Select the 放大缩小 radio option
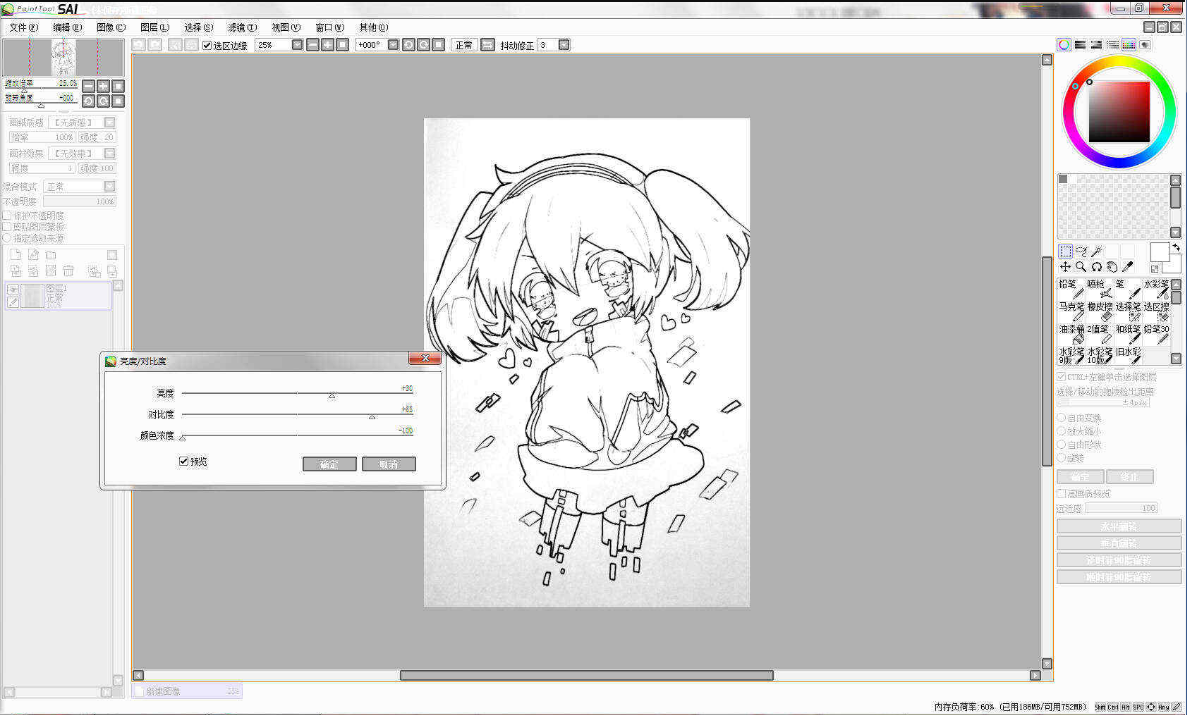Image resolution: width=1187 pixels, height=715 pixels. (x=1061, y=431)
